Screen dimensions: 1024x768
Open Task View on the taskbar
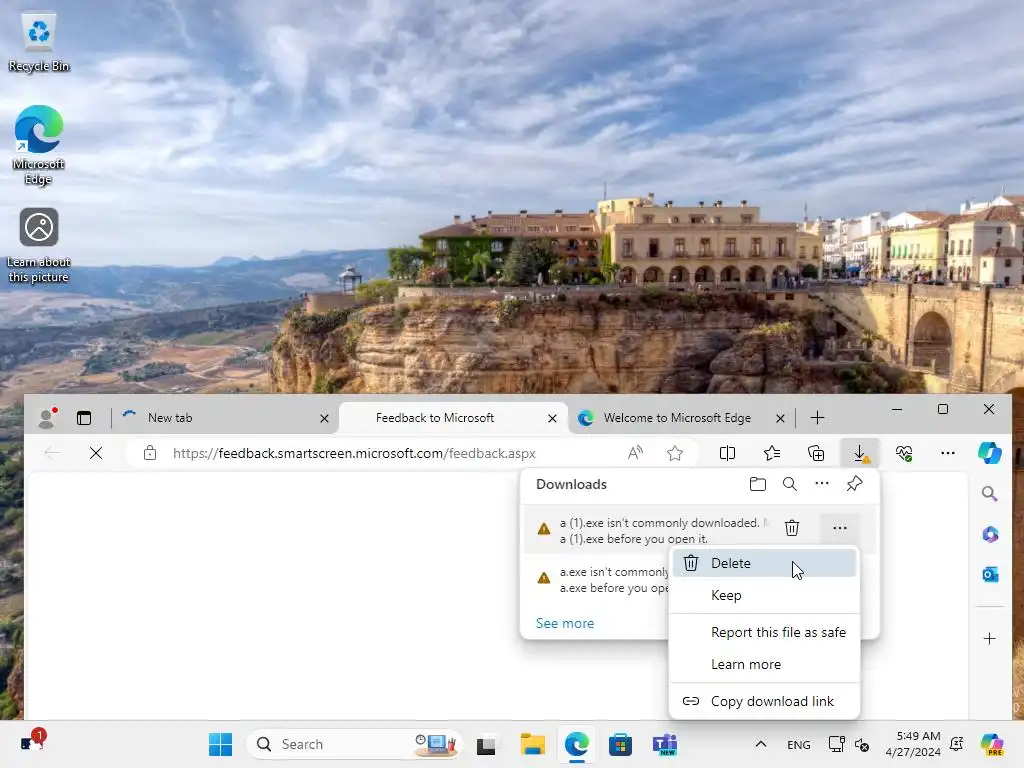click(x=486, y=744)
